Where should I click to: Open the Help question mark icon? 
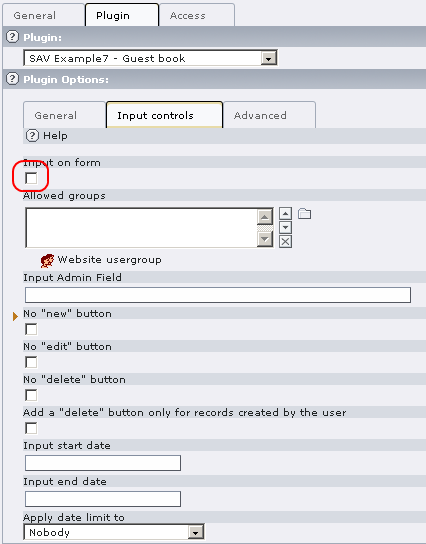point(32,135)
